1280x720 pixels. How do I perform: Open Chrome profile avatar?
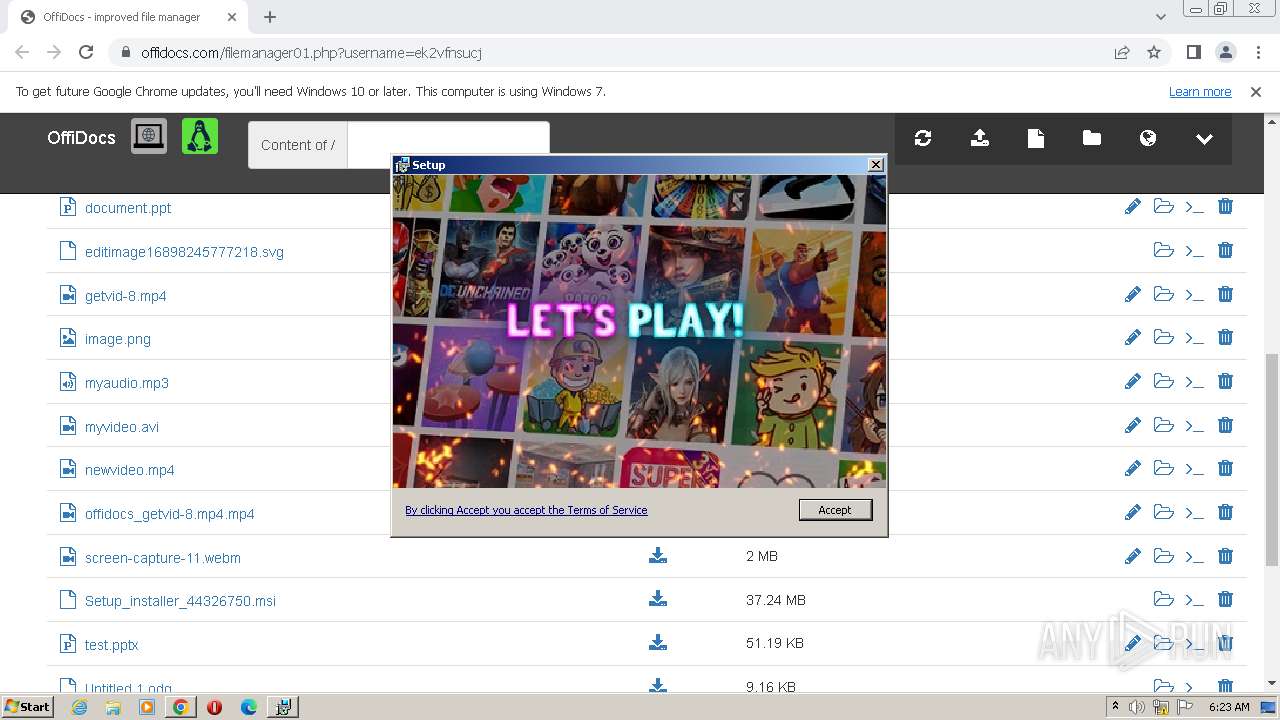tap(1225, 52)
